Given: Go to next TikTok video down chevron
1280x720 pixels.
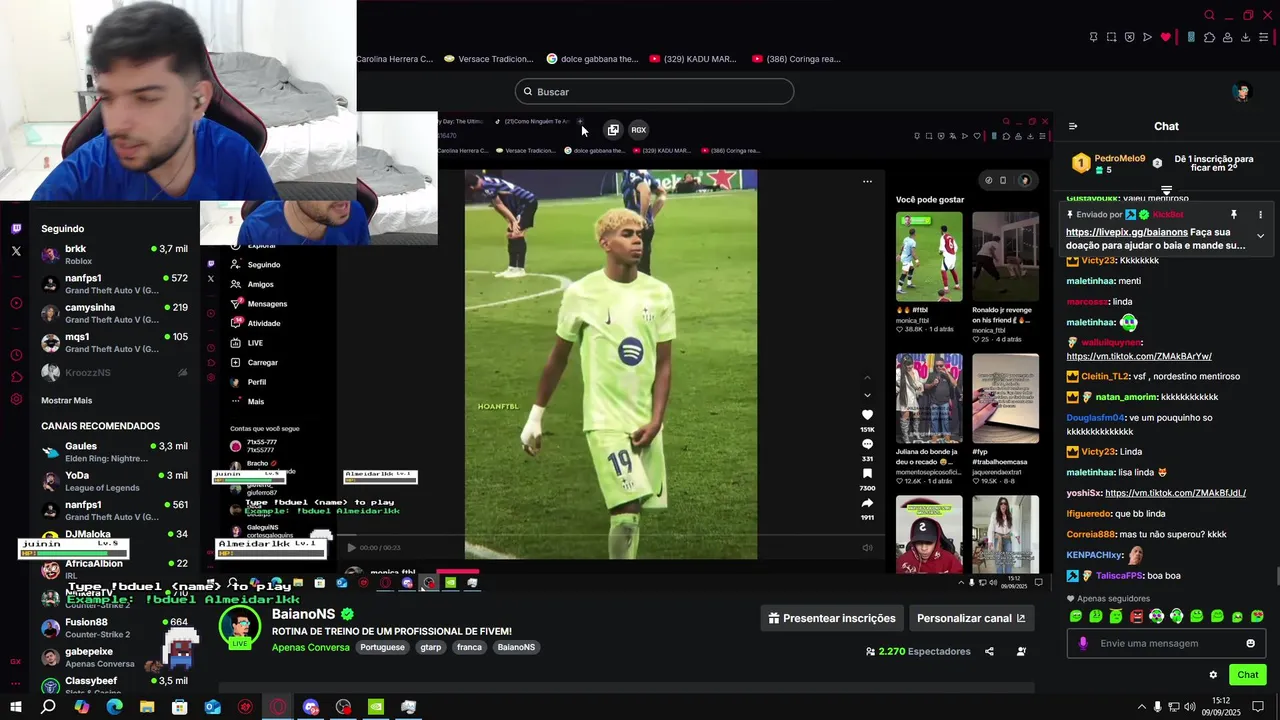Looking at the screenshot, I should coord(867,395).
